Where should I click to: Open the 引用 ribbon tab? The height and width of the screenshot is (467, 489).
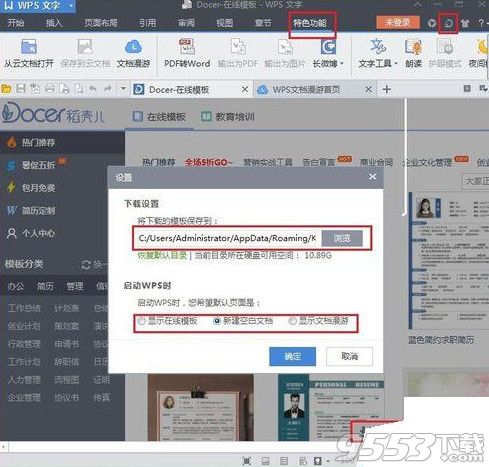tap(148, 23)
